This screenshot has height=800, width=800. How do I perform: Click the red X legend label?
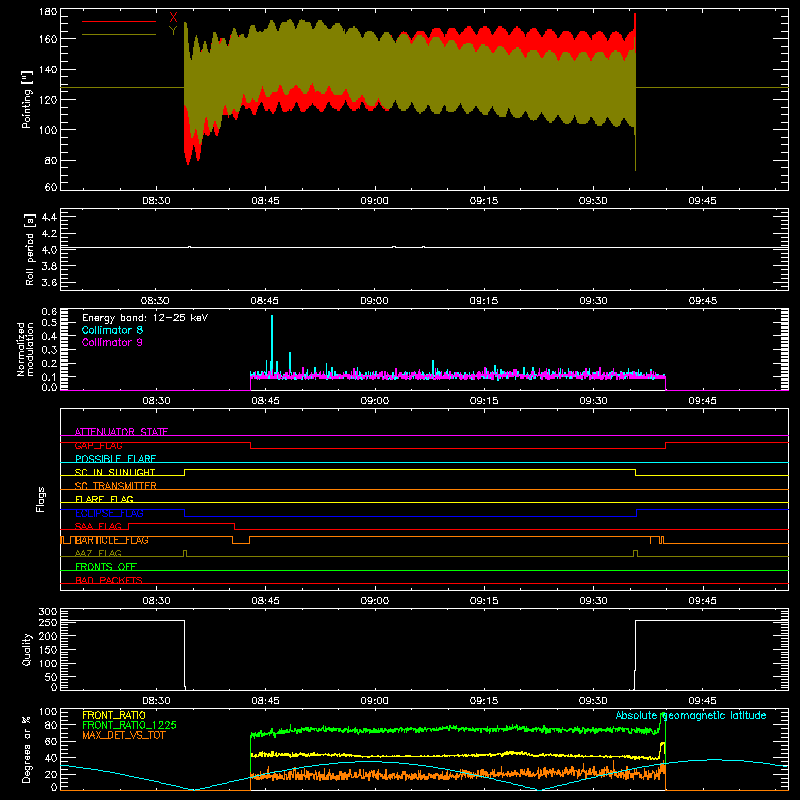click(173, 18)
